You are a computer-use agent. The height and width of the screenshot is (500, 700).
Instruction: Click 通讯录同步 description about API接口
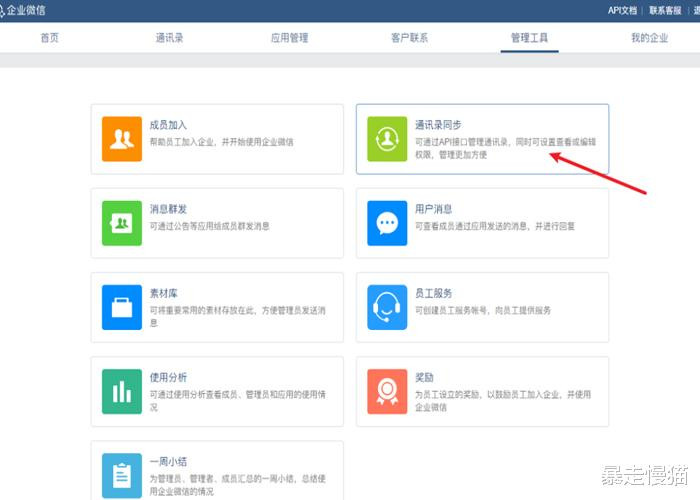[x=505, y=148]
